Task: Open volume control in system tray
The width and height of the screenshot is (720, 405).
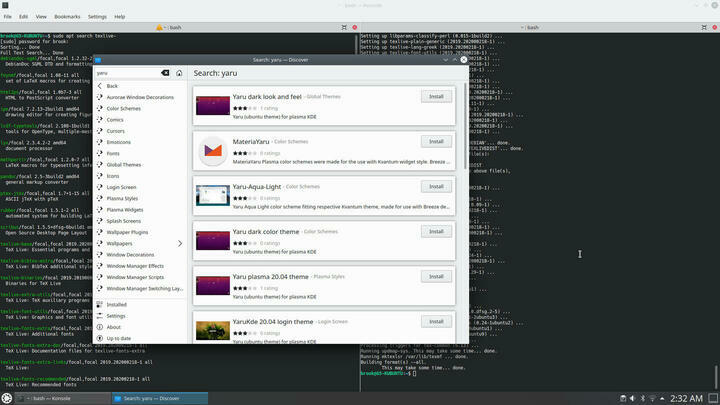Action: (632, 398)
